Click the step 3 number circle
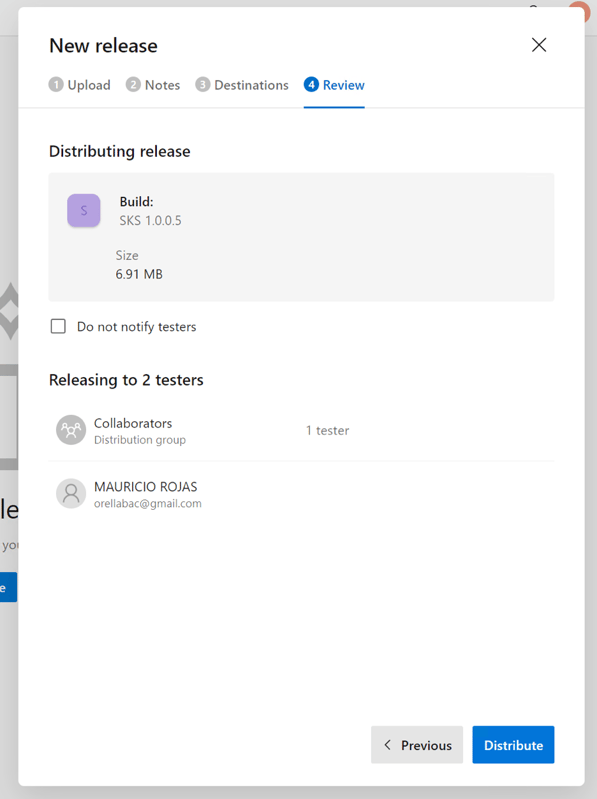This screenshot has height=799, width=597. (203, 85)
